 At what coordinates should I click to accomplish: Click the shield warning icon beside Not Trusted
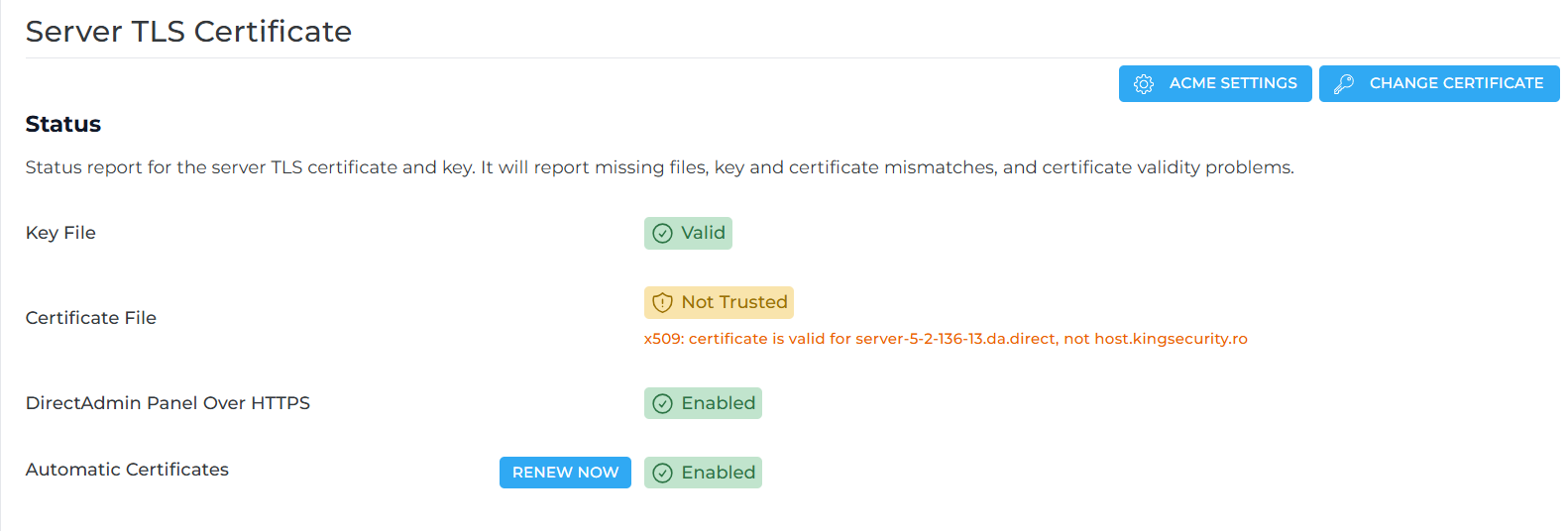coord(662,303)
